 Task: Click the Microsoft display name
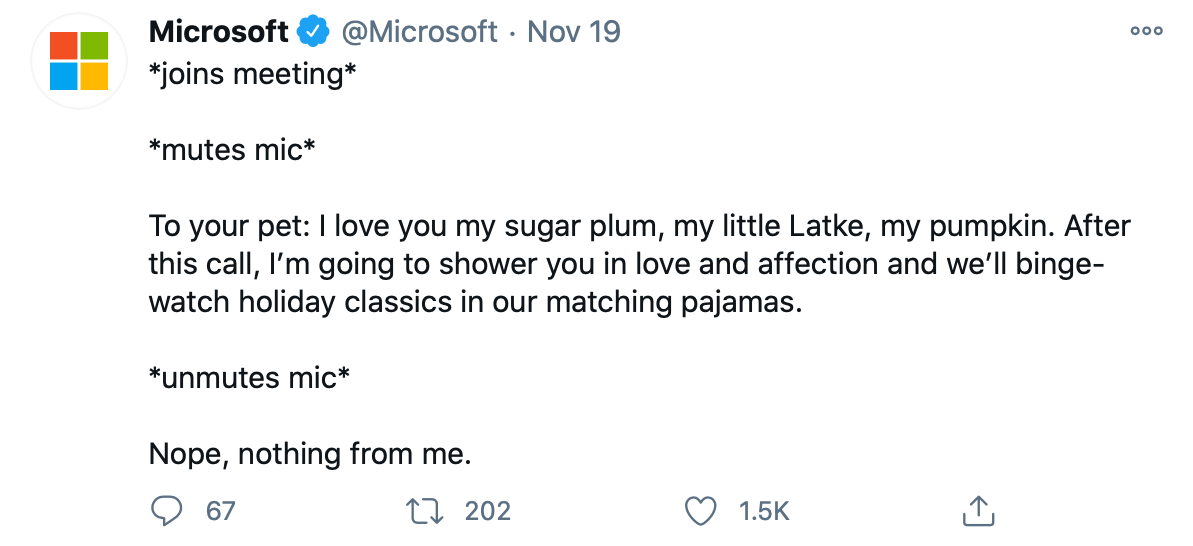pyautogui.click(x=218, y=32)
